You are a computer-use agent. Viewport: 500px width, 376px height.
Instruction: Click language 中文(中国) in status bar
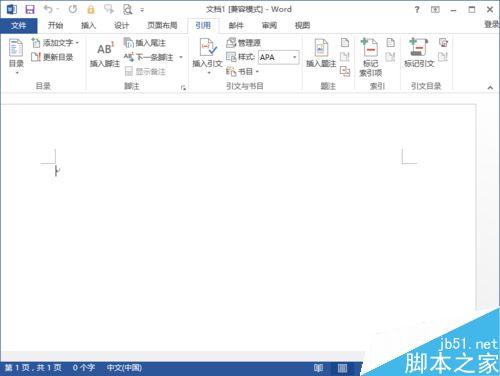(124, 368)
